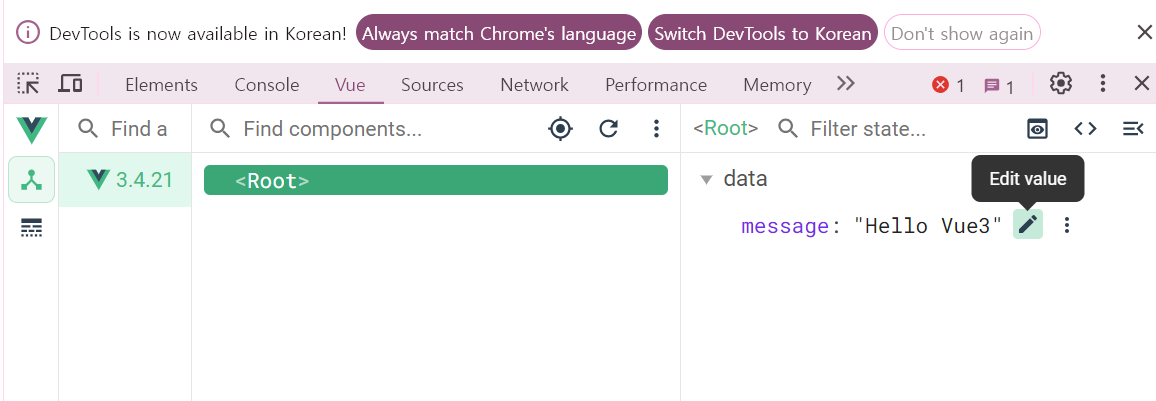This screenshot has height=401, width=1156.
Task: Click the pencil Edit value icon
Action: point(1027,225)
